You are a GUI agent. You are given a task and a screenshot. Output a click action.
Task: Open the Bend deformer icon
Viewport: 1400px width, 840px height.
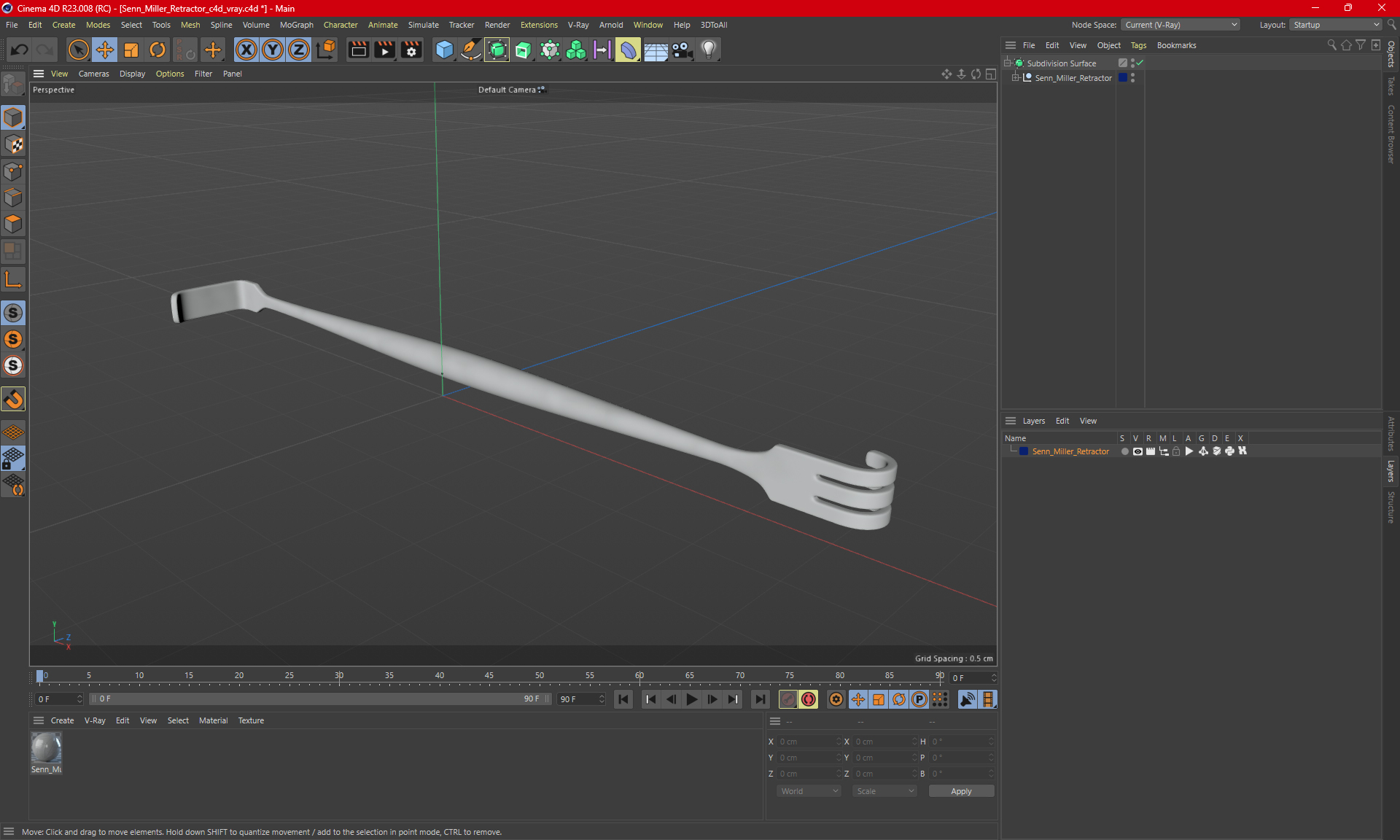pyautogui.click(x=628, y=50)
